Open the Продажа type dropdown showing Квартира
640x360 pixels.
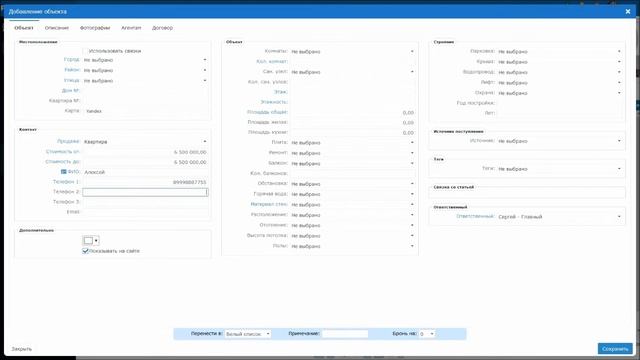pos(146,142)
